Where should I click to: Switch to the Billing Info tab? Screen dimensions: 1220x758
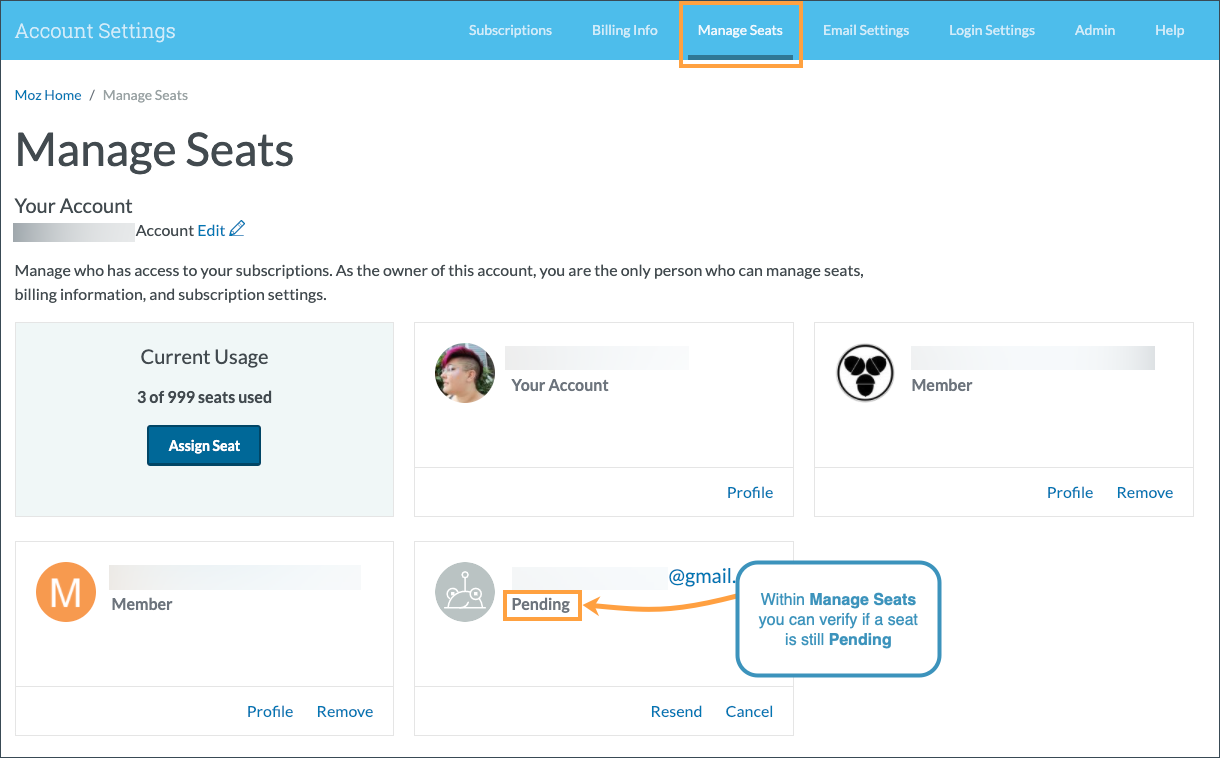(624, 30)
